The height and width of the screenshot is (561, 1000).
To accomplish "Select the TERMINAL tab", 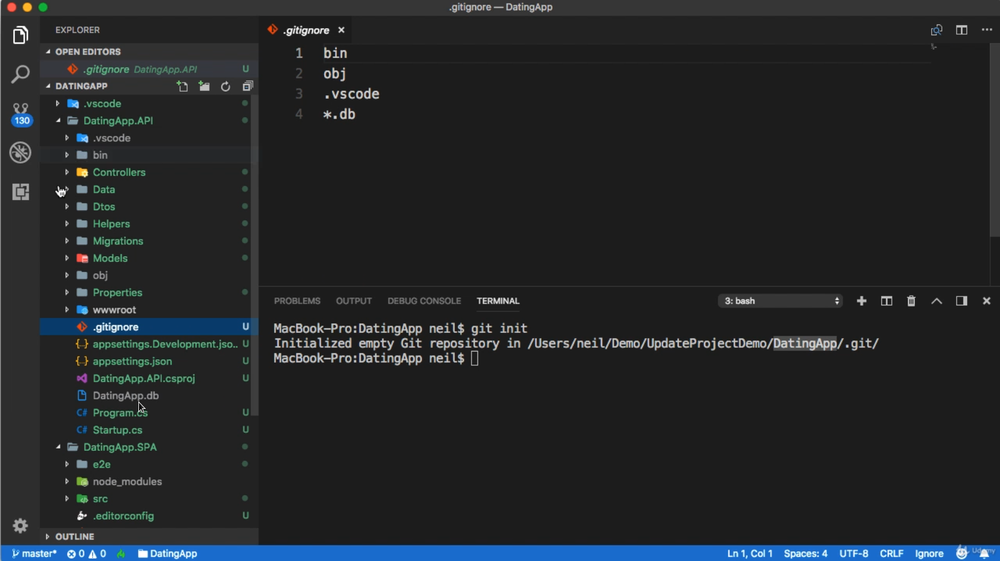I will [498, 301].
